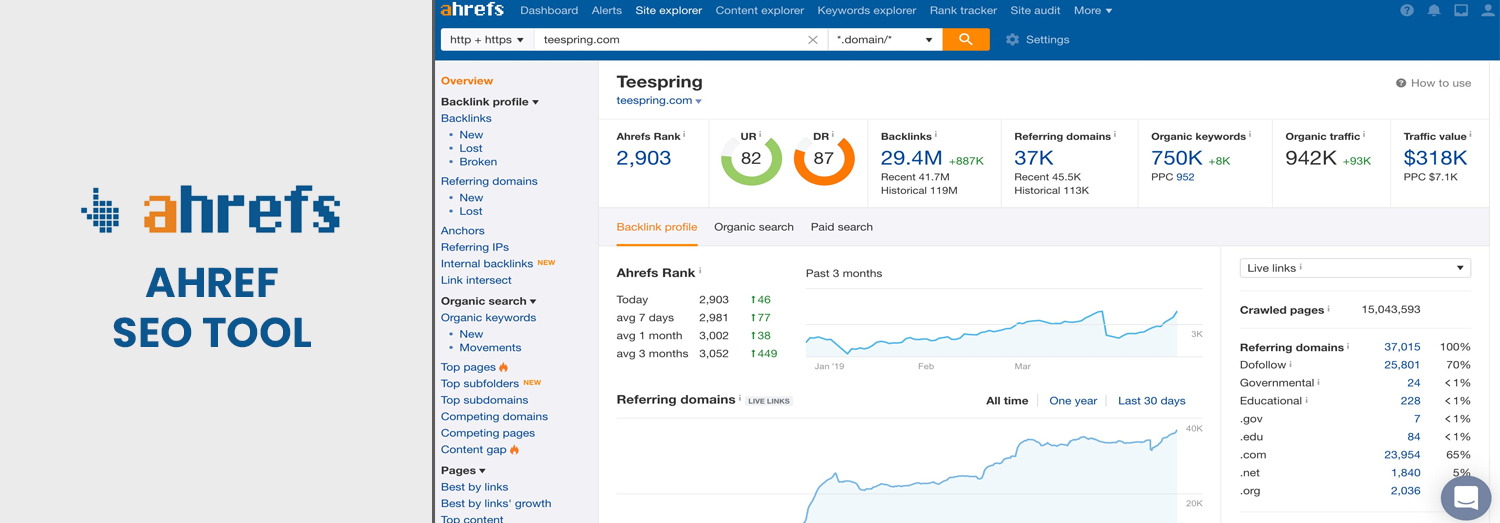Go to Keywords explorer
1500x523 pixels.
866,10
